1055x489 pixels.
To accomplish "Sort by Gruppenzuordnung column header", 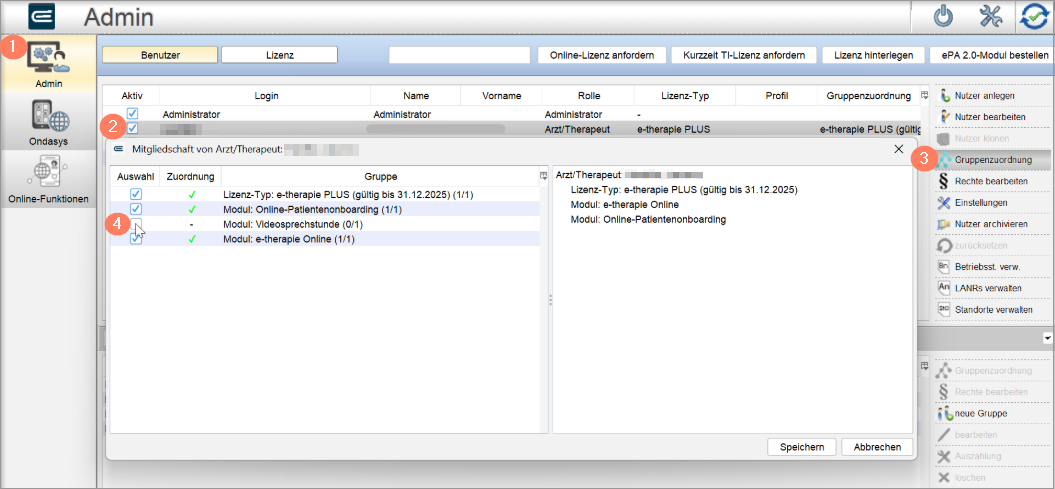I will (x=869, y=96).
